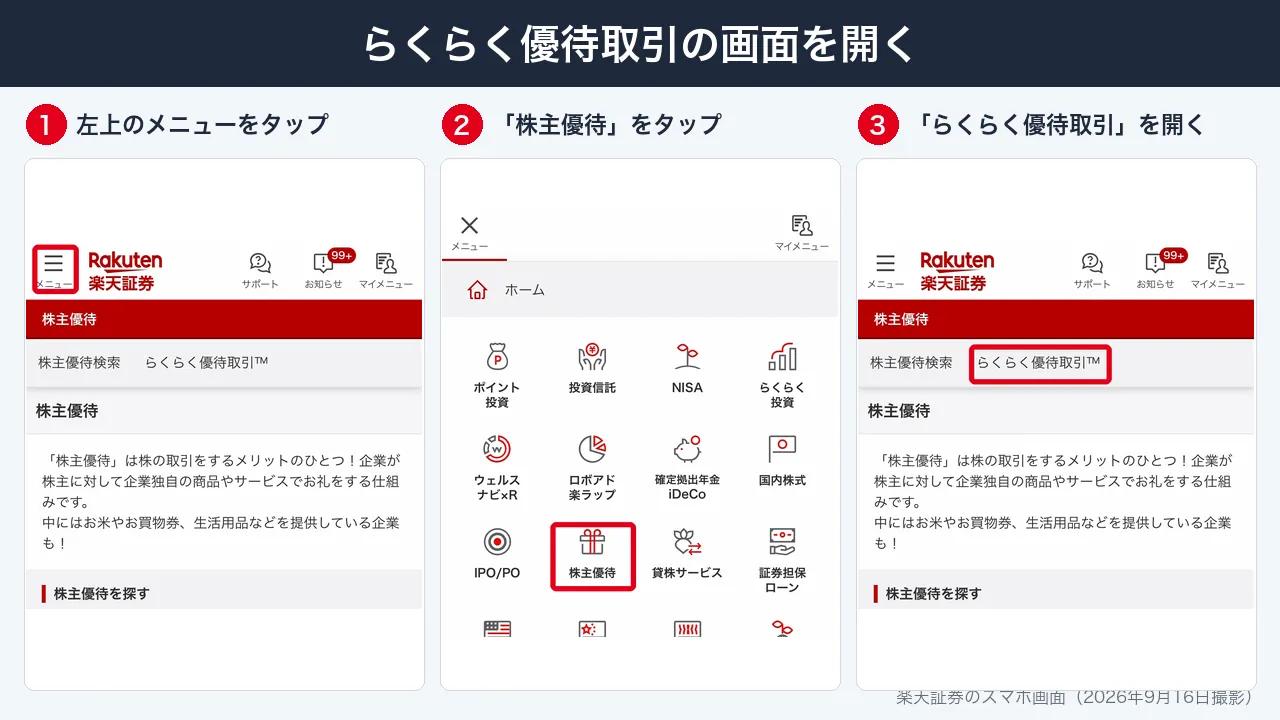Screen dimensions: 1280x720
Task: Click the Rakuten 楽天証券 logo in step 1 screen
Action: [x=125, y=271]
